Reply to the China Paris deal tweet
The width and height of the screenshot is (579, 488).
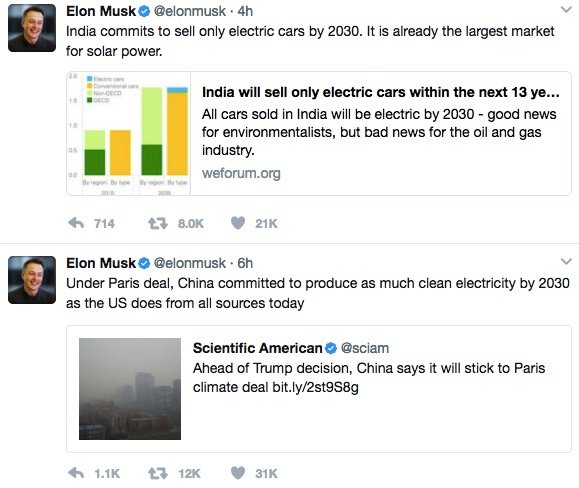pyautogui.click(x=76, y=473)
